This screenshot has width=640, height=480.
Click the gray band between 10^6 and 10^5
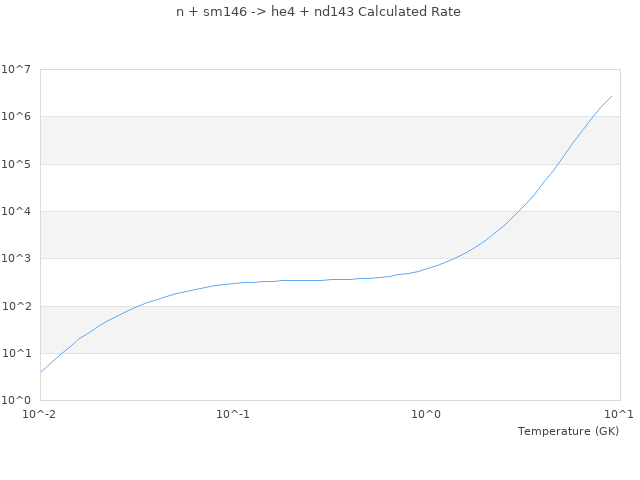click(330, 140)
